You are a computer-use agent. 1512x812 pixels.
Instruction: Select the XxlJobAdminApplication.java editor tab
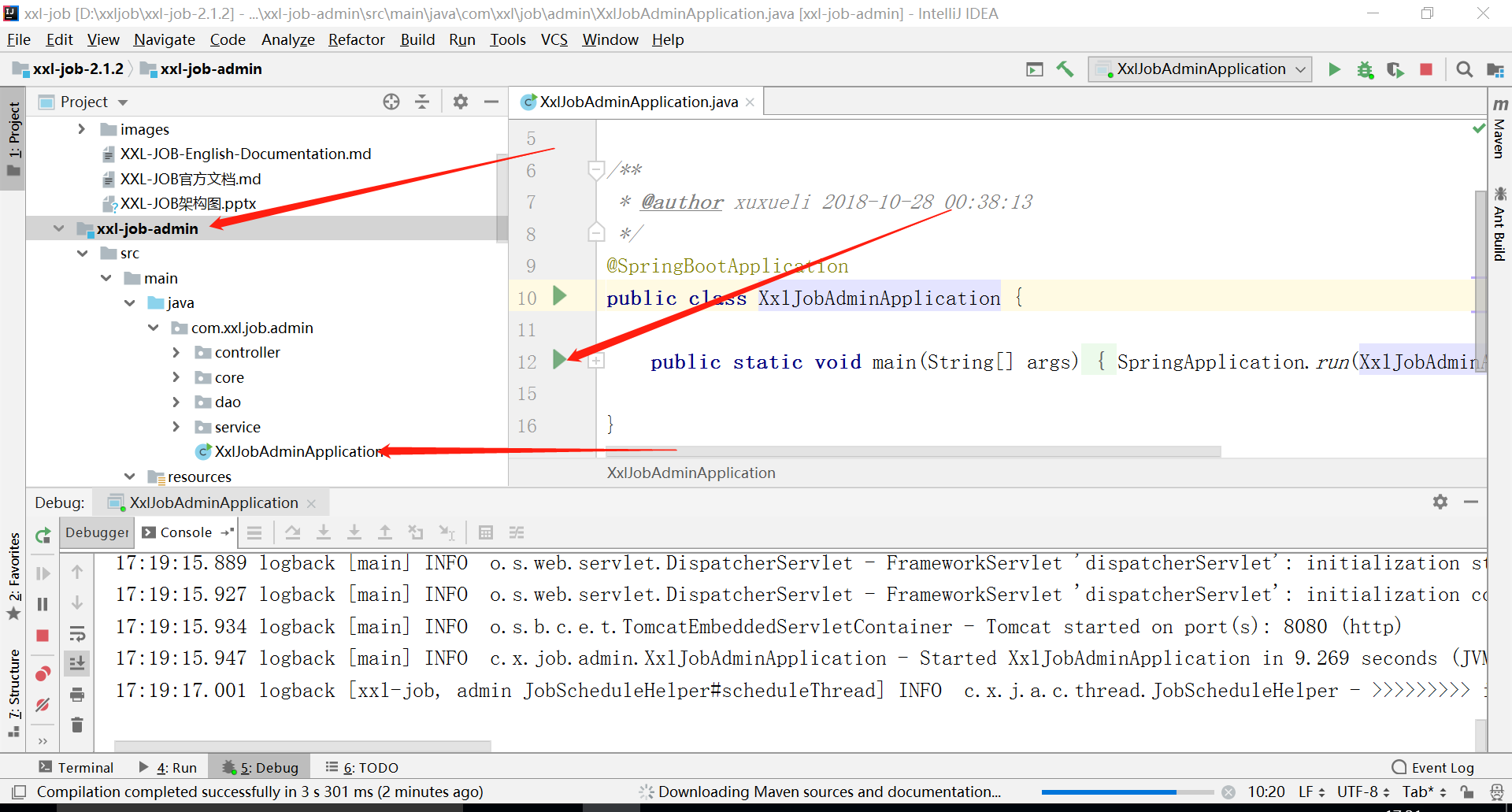(638, 102)
